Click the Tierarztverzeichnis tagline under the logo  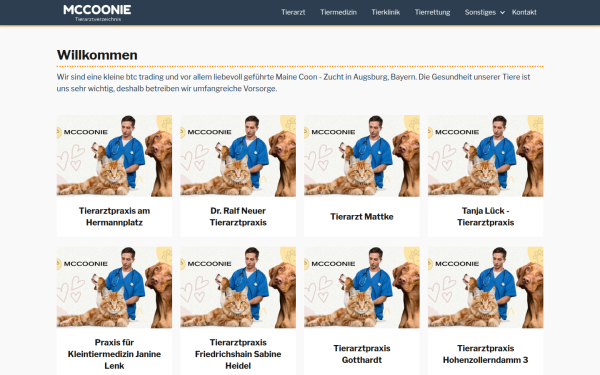[x=98, y=19]
